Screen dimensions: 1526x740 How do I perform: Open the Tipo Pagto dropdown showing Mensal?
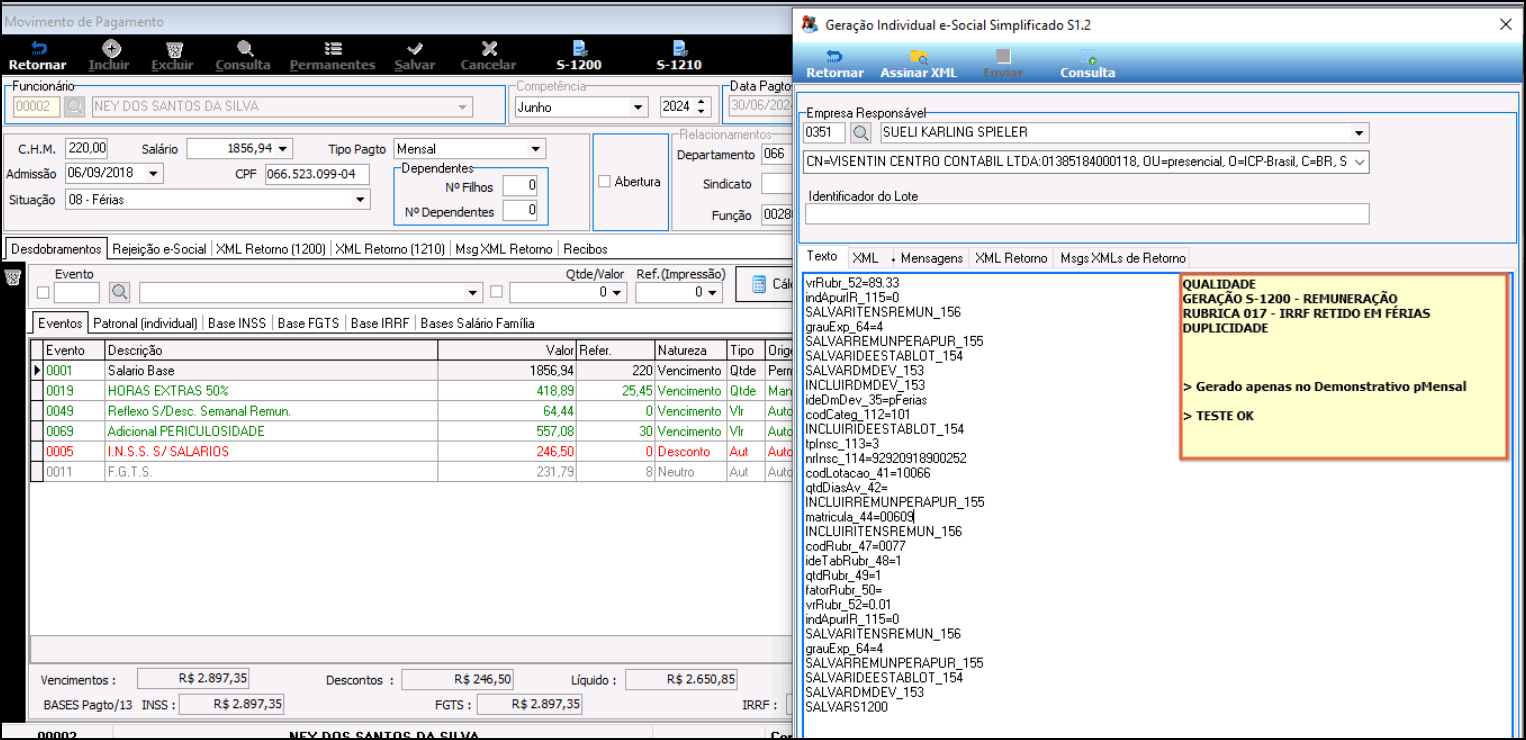coord(537,149)
